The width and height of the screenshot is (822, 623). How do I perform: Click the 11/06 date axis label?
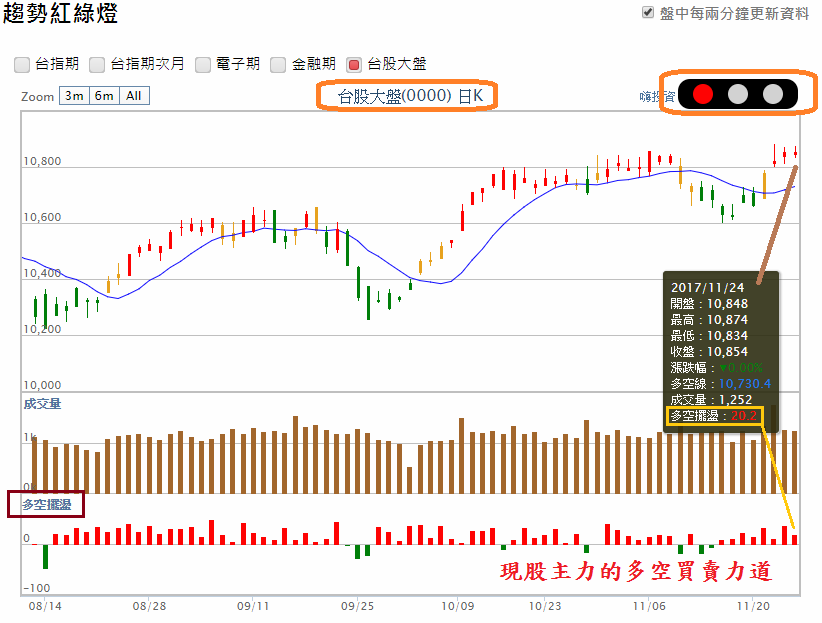click(649, 606)
